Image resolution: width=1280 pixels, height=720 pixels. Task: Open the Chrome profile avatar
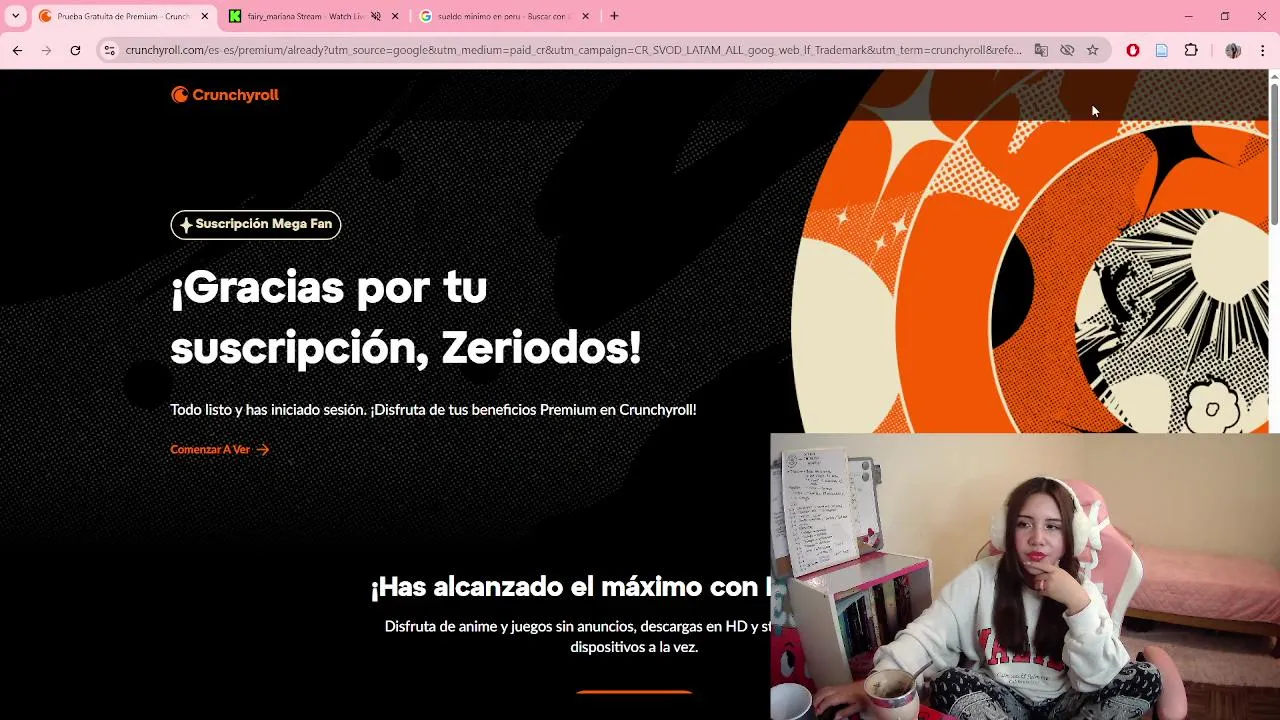(1233, 50)
